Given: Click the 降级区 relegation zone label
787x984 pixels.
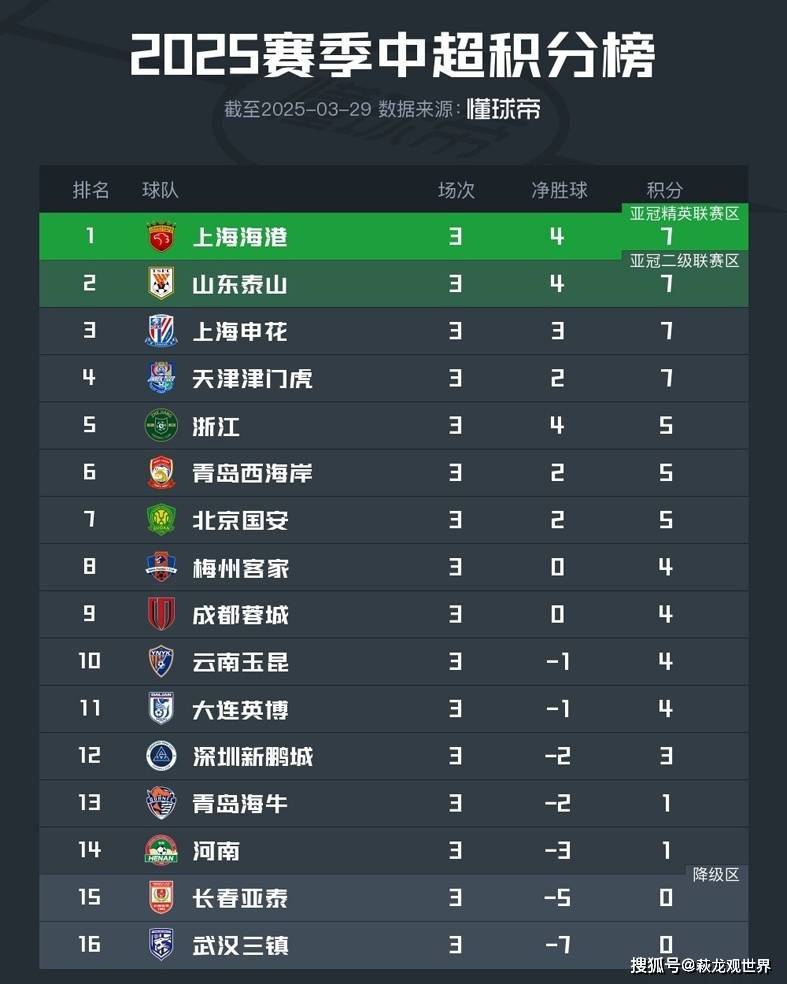Looking at the screenshot, I should pos(716,875).
